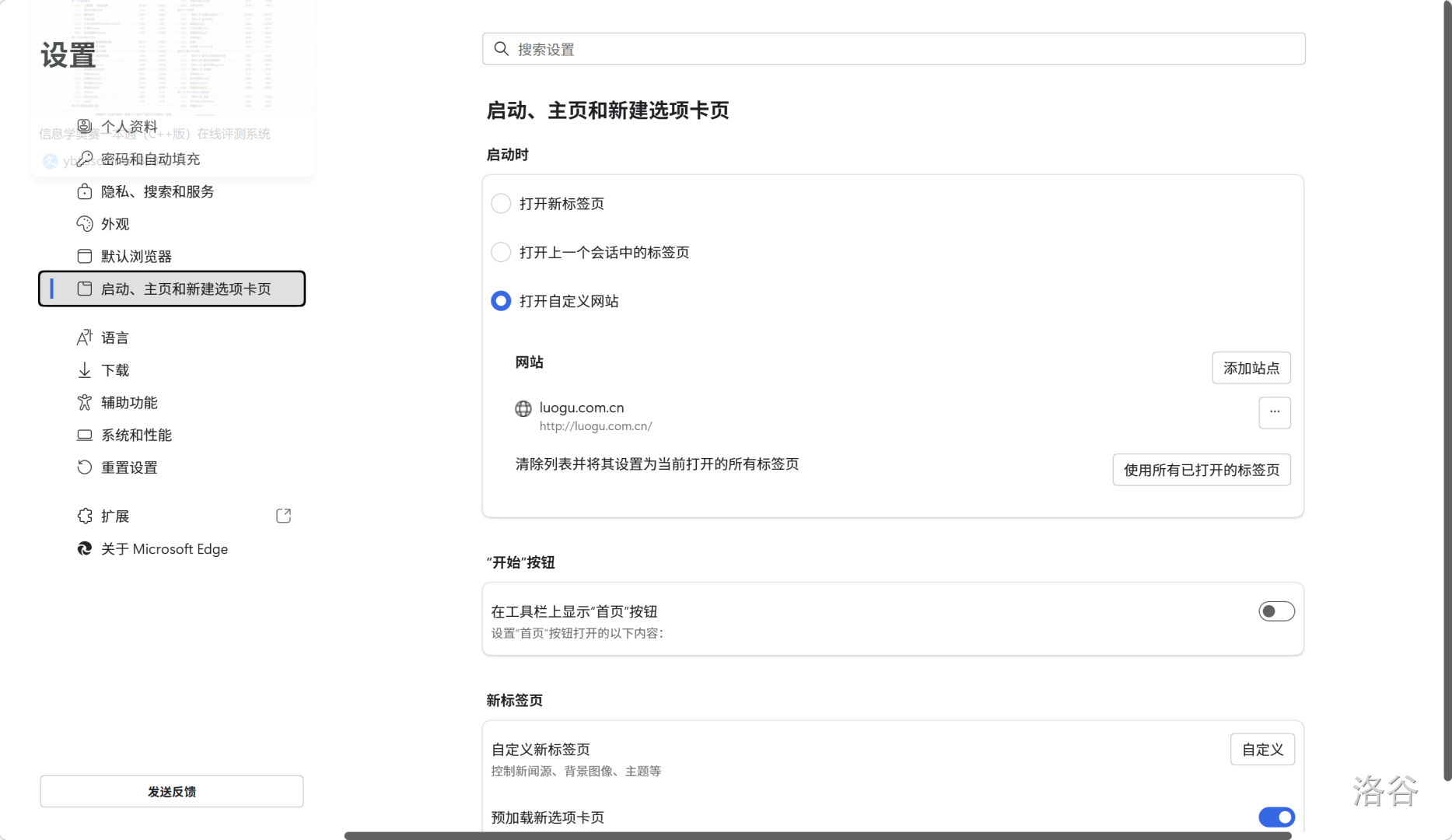Click the Languages icon in sidebar
Screen dimensions: 1452x840
(x=85, y=338)
